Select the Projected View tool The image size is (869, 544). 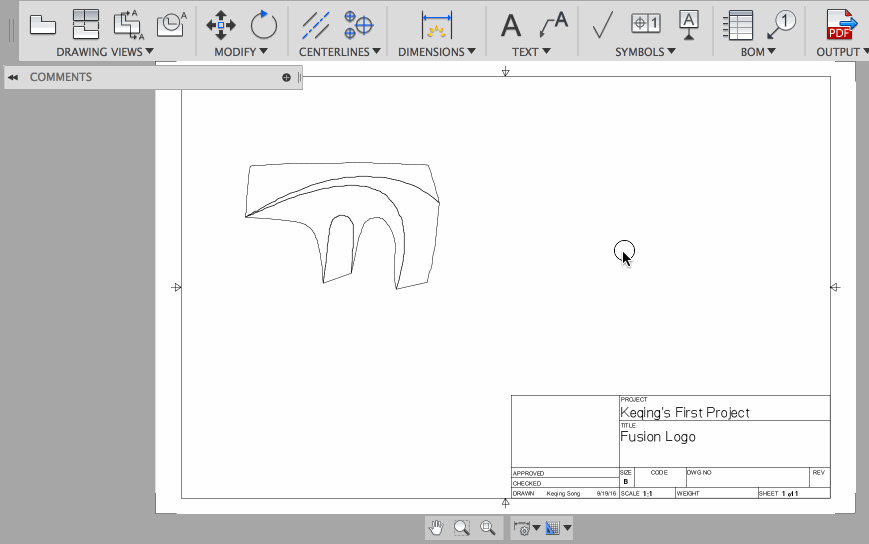86,23
